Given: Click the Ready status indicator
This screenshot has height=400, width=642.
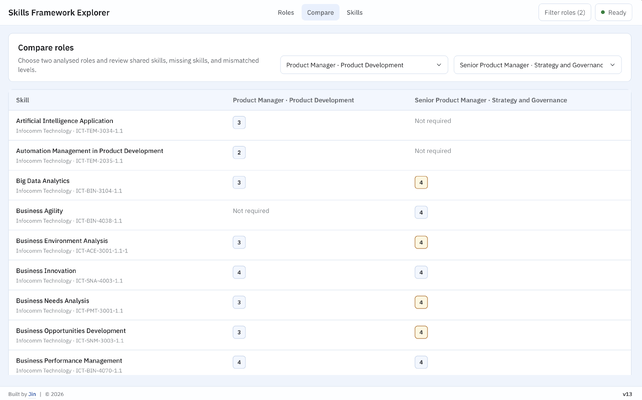Looking at the screenshot, I should 613,13.
